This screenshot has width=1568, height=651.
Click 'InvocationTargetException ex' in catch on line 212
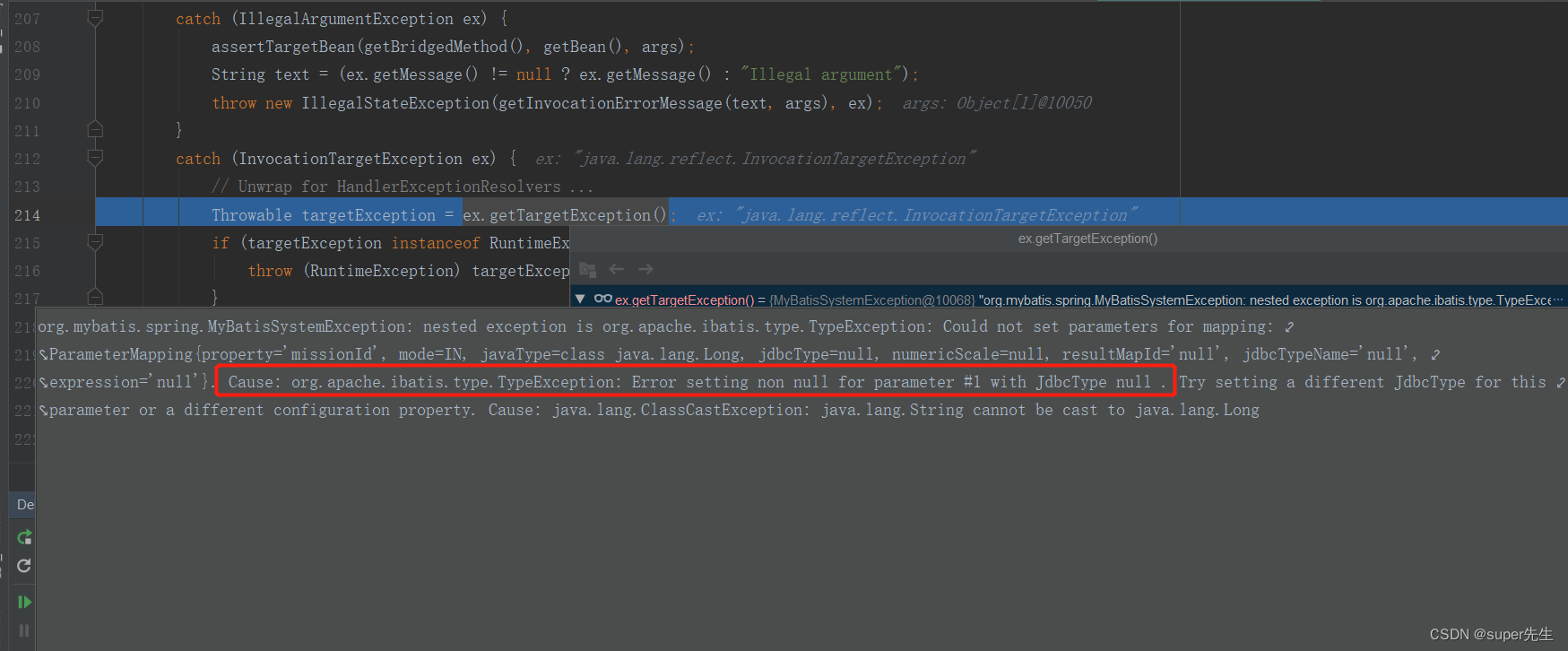367,159
